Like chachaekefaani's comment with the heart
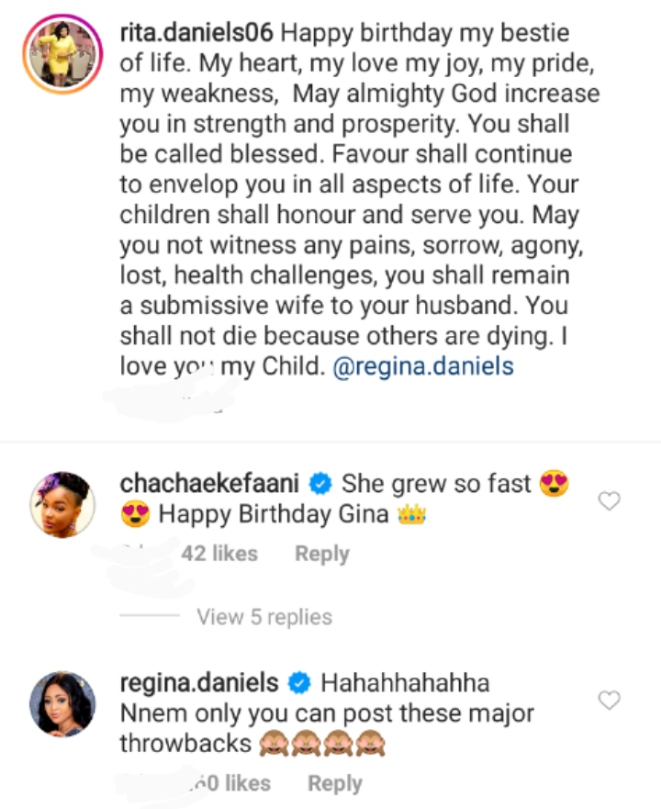Image resolution: width=661 pixels, height=809 pixels. (x=609, y=500)
